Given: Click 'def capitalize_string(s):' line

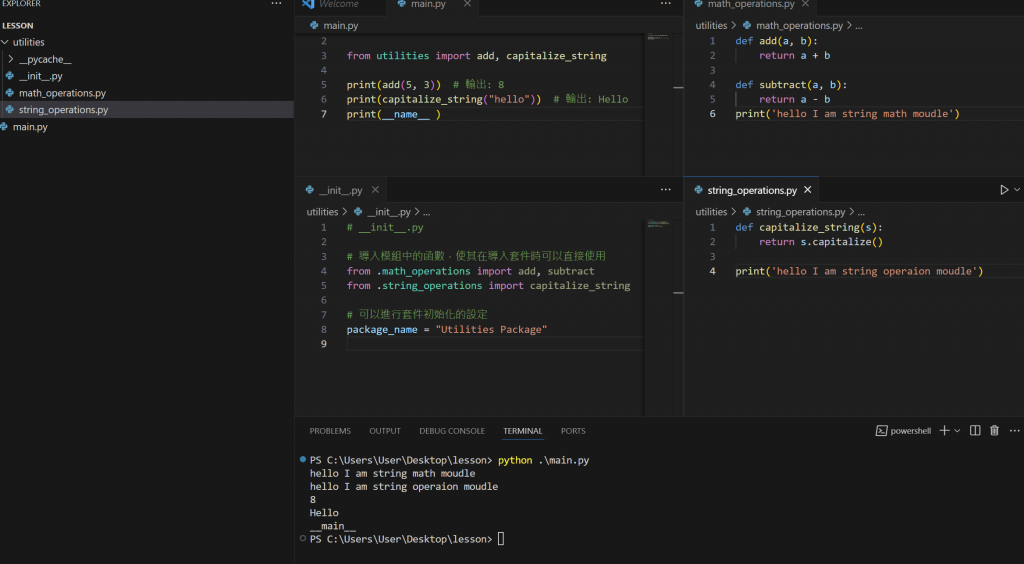Looking at the screenshot, I should tap(809, 228).
